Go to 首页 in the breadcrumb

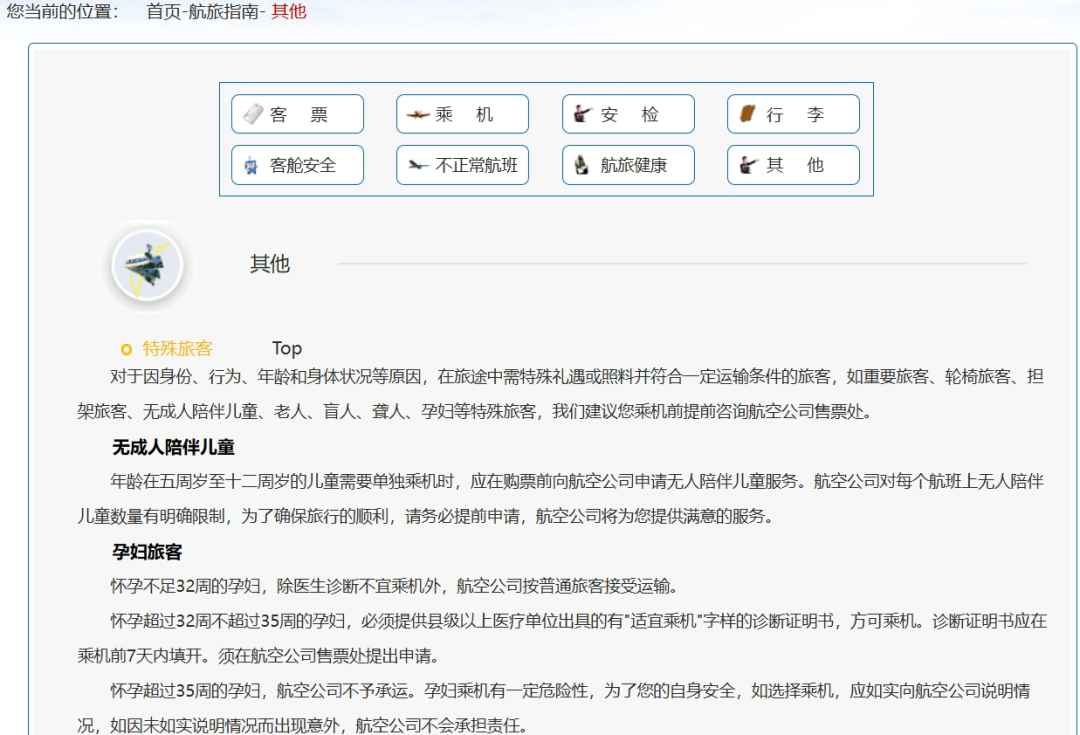point(164,12)
